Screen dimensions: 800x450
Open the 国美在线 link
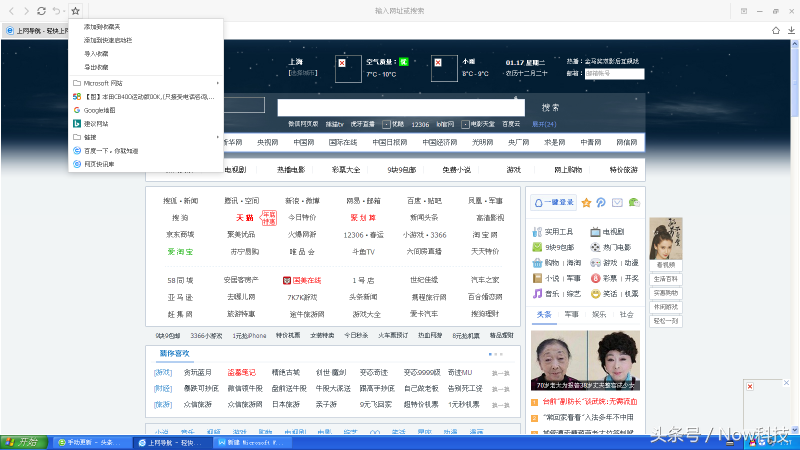302,280
